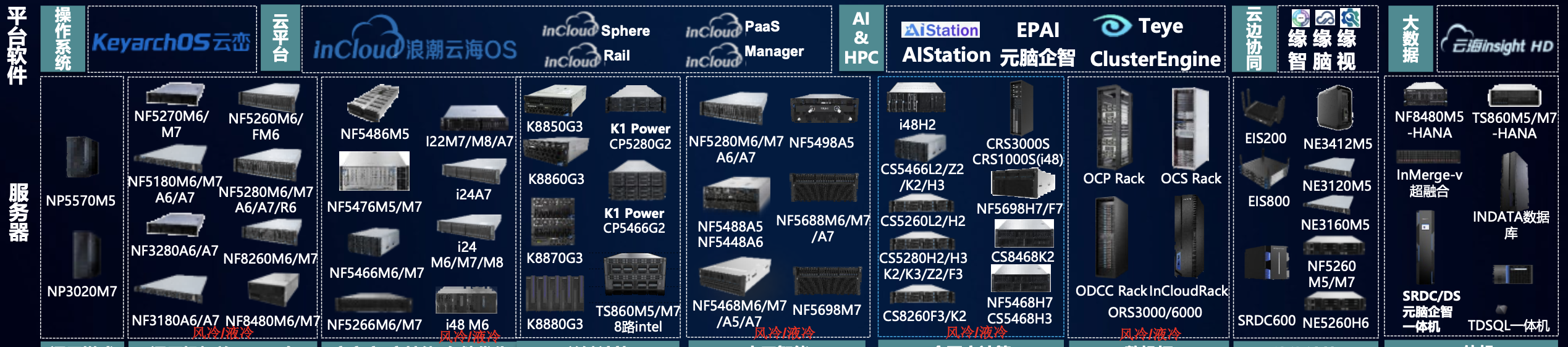The image size is (1568, 347).
Task: Click the I22M7/M8/A7 label
Action: pyautogui.click(x=470, y=141)
